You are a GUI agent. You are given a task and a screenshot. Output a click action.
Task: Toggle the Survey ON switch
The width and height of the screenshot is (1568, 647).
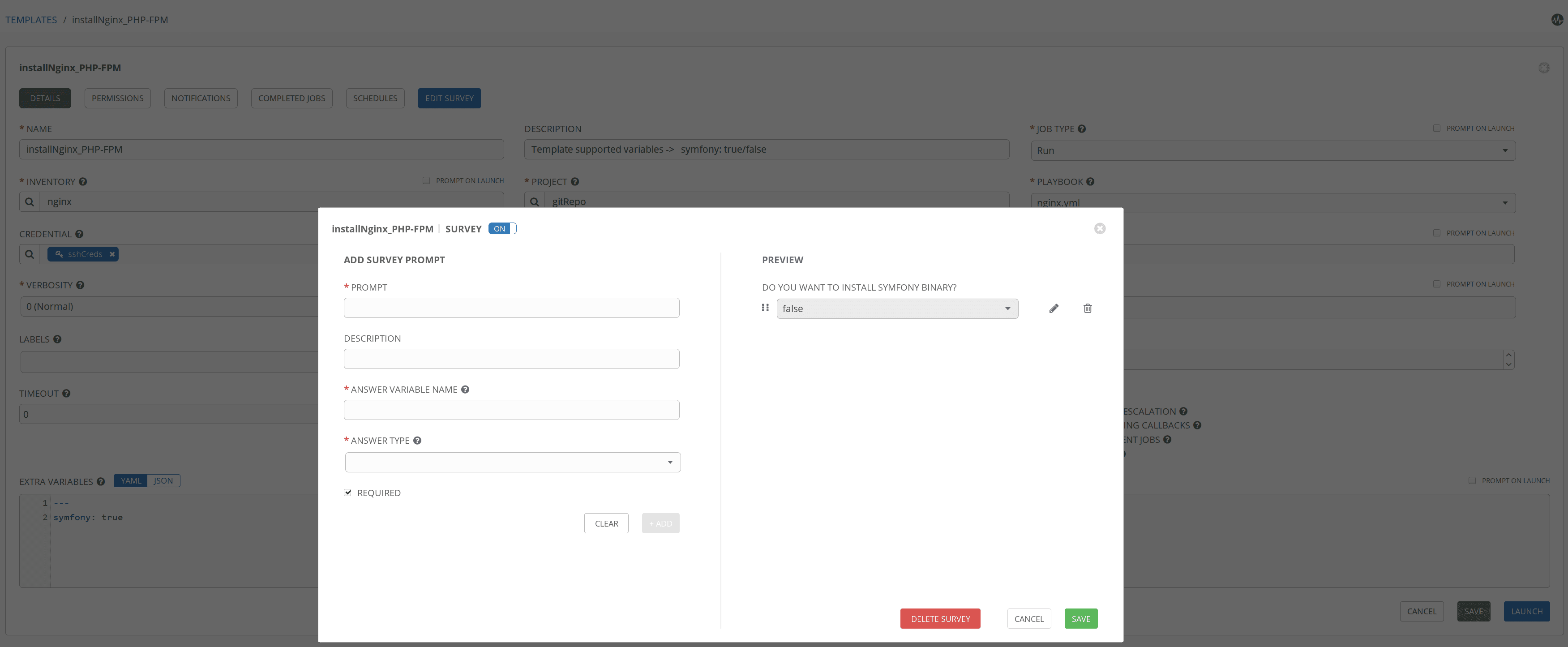click(502, 229)
